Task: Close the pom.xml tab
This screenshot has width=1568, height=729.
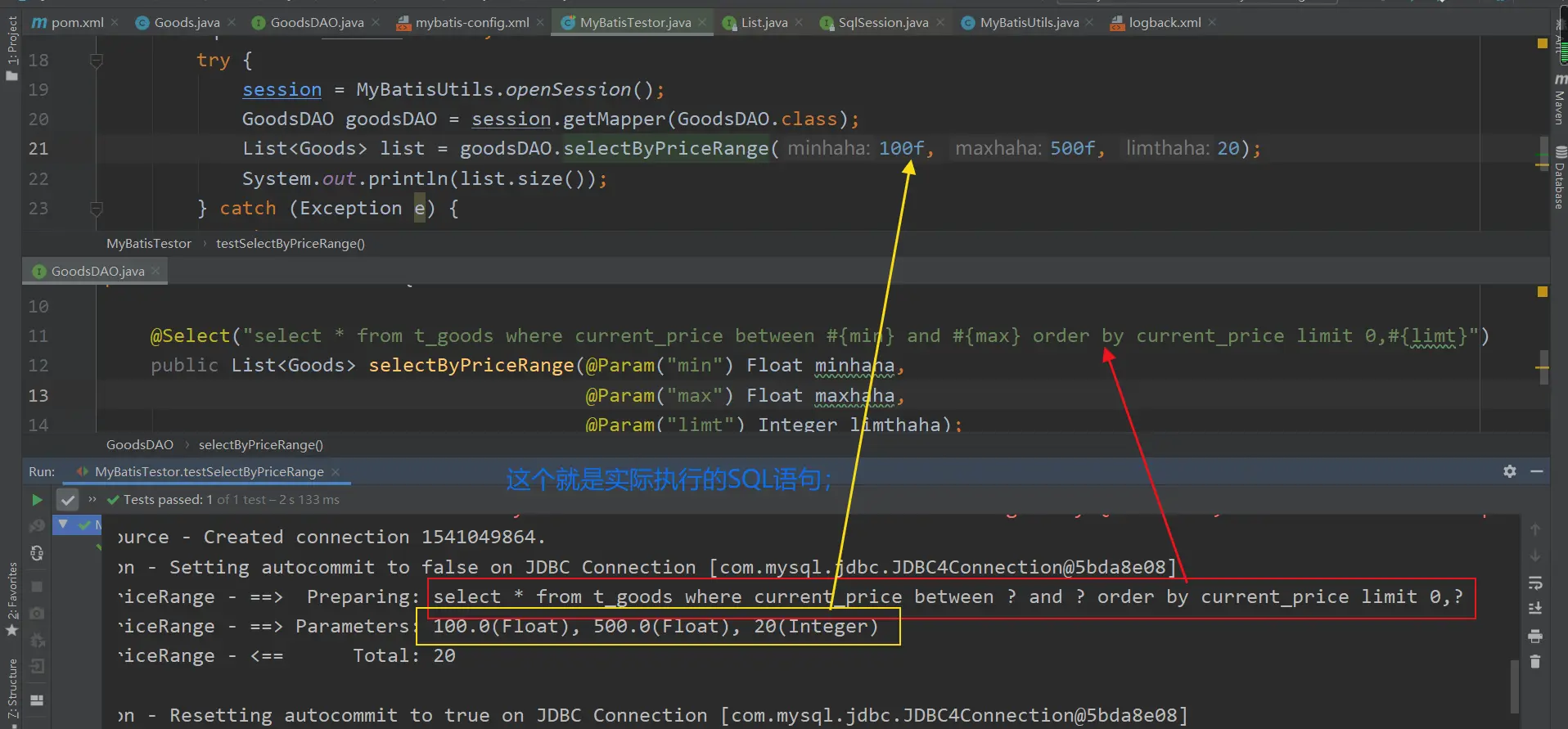Action: click(x=115, y=23)
